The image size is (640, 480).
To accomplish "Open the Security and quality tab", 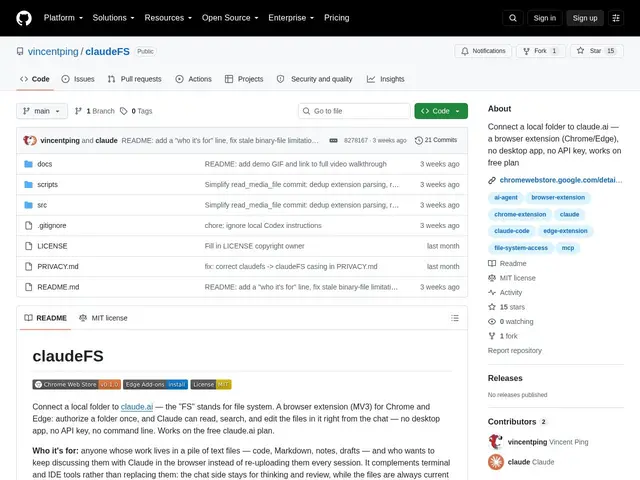I will point(314,79).
